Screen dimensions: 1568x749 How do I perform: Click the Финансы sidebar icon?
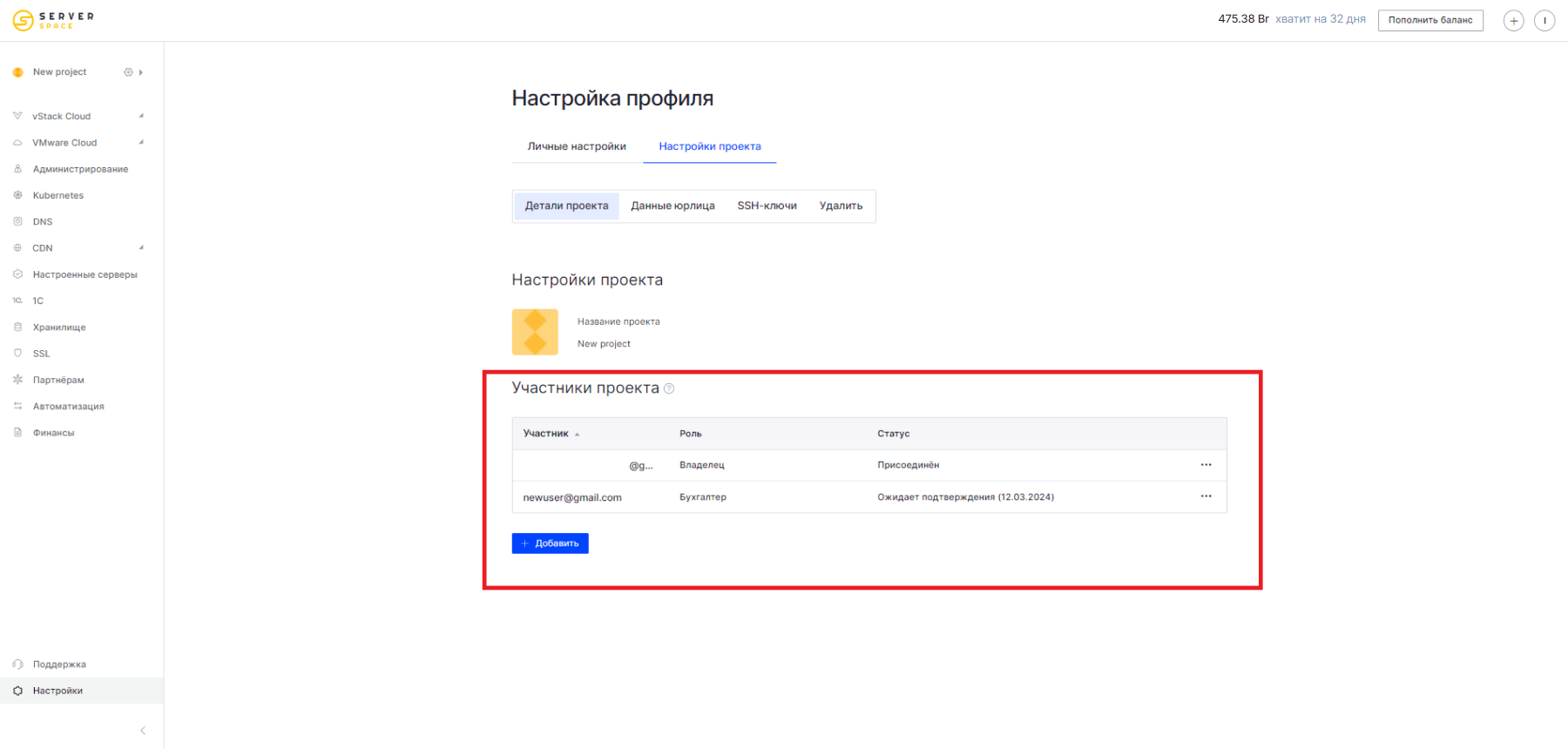[17, 432]
